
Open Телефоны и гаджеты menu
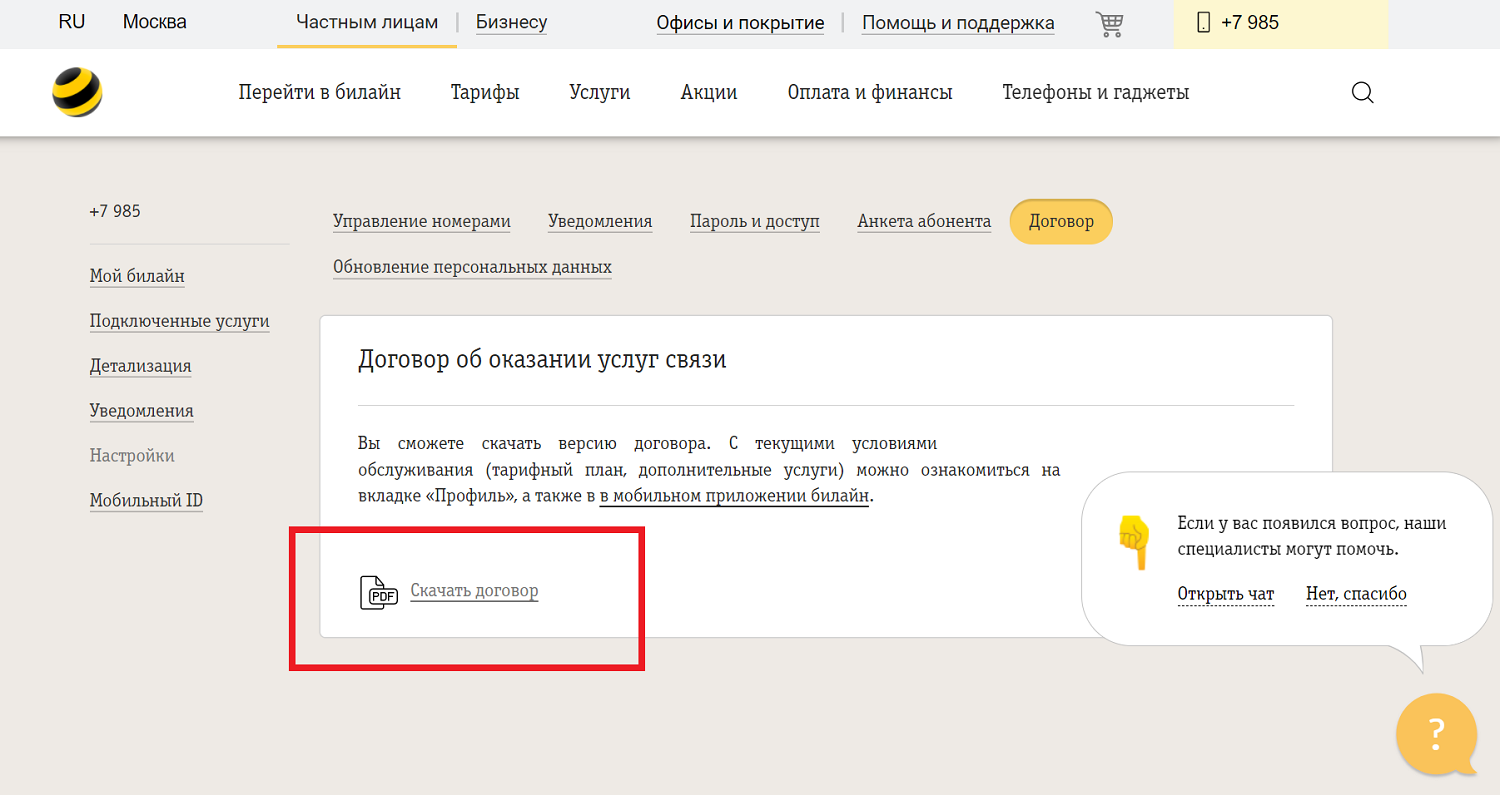point(1096,93)
